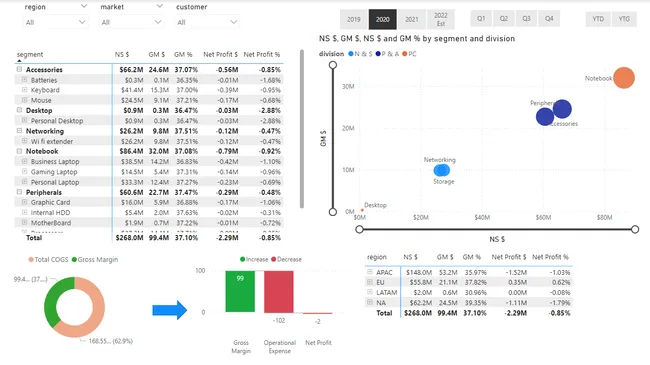Filter by Q4 quarter
This screenshot has width=650, height=365.
(x=549, y=19)
